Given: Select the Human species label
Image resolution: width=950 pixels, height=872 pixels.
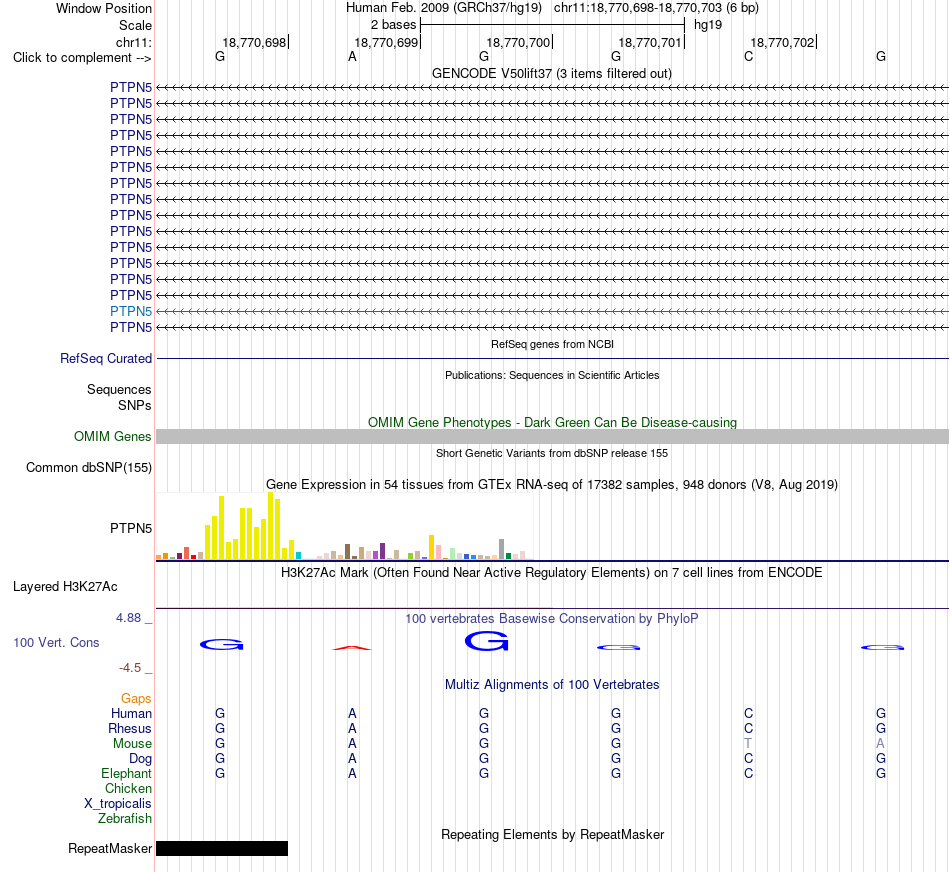Looking at the screenshot, I should coord(131,713).
